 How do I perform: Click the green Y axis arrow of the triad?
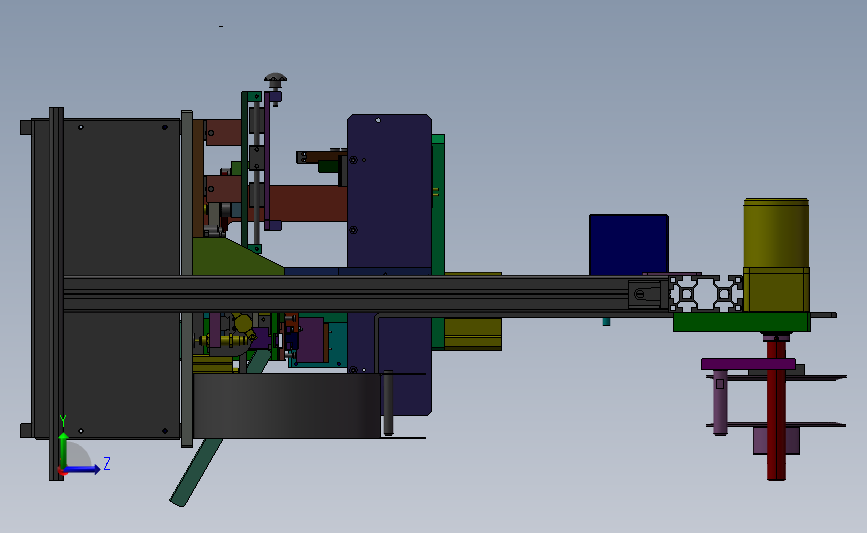click(x=64, y=449)
